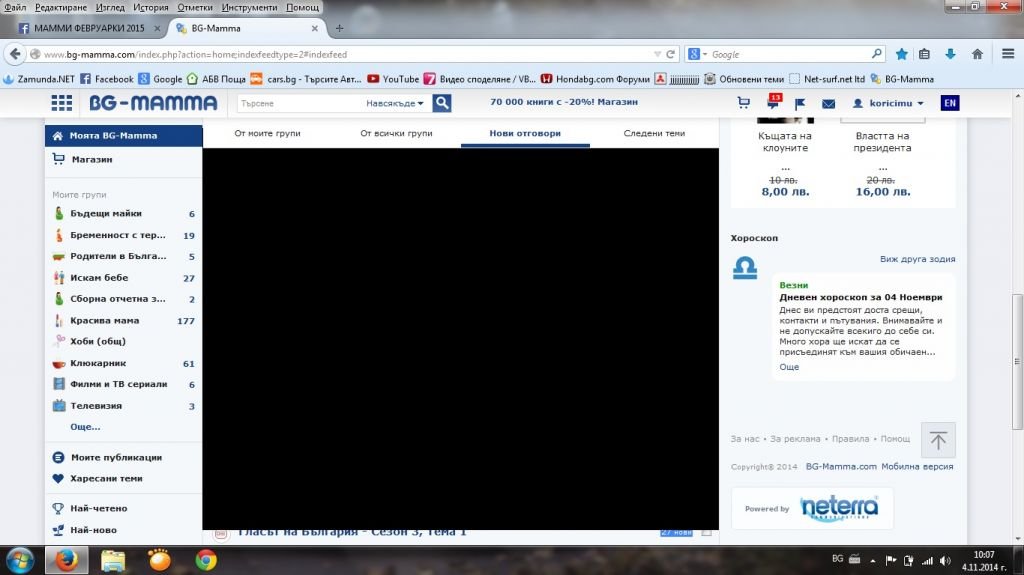Click Виж друга зодия link
This screenshot has width=1024, height=575.
coord(918,259)
